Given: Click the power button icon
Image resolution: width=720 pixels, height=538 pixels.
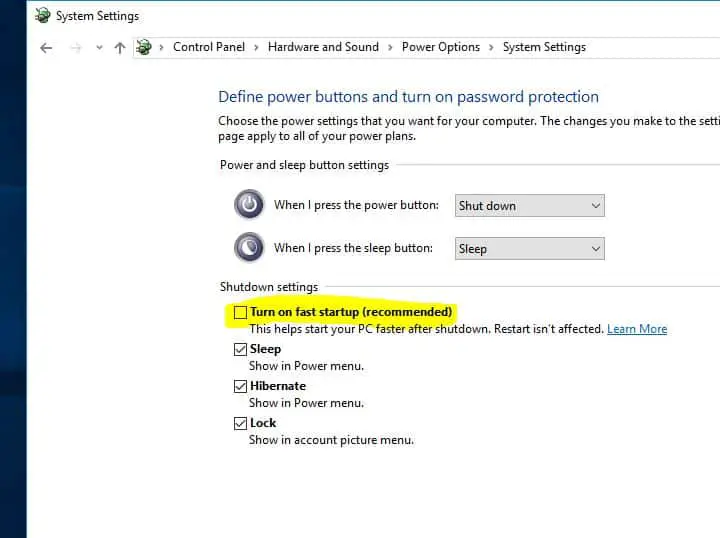Looking at the screenshot, I should pyautogui.click(x=249, y=205).
